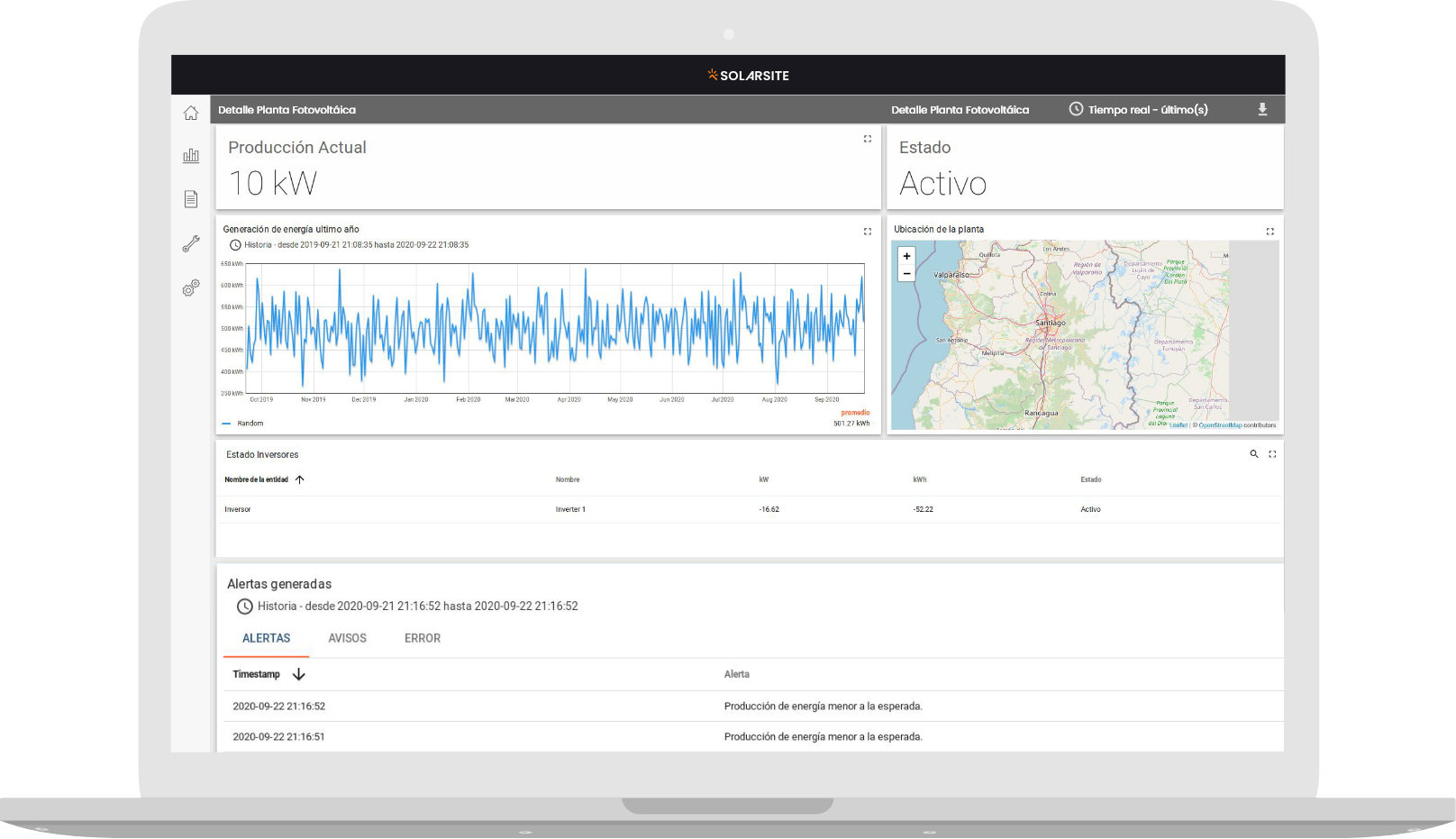Open the wrench maintenance icon

click(191, 243)
